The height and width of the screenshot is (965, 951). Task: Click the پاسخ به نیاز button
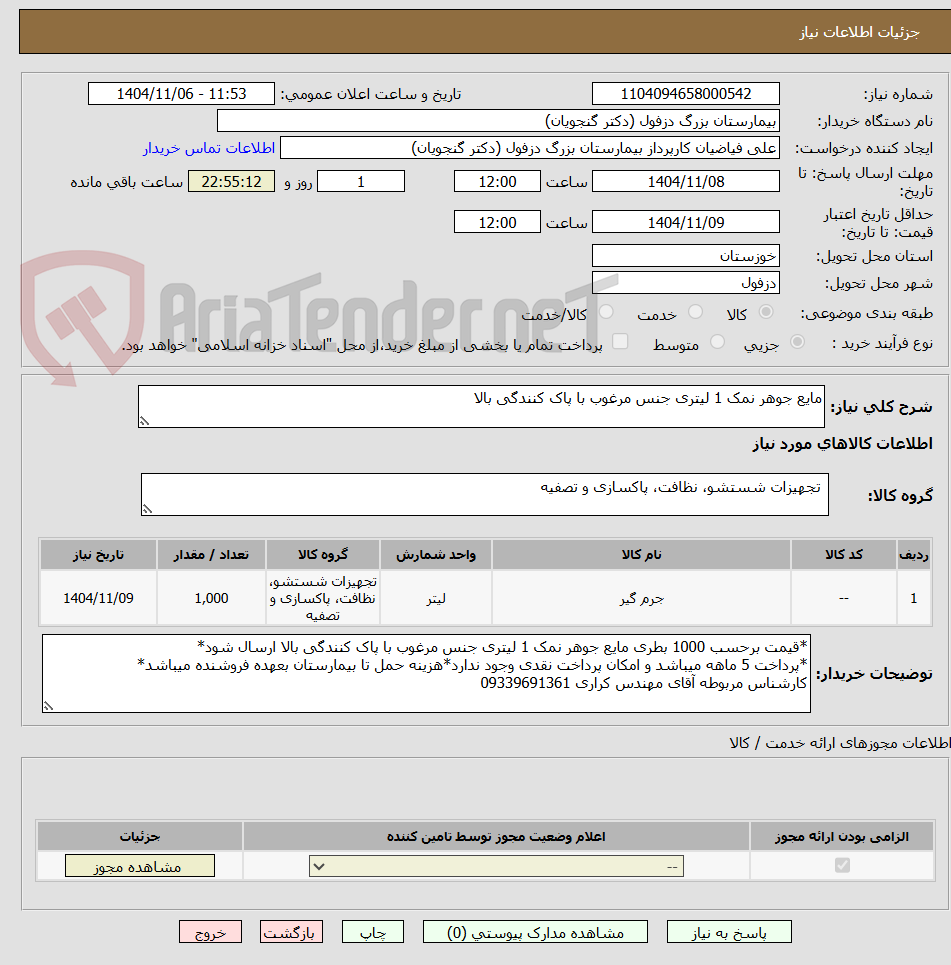(729, 932)
